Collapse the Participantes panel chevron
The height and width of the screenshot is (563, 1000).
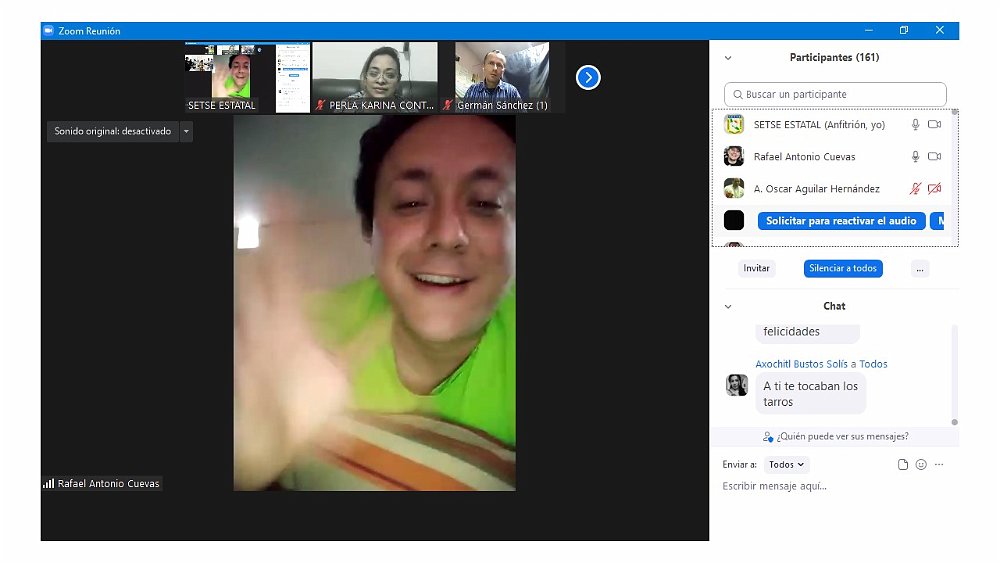(x=728, y=58)
